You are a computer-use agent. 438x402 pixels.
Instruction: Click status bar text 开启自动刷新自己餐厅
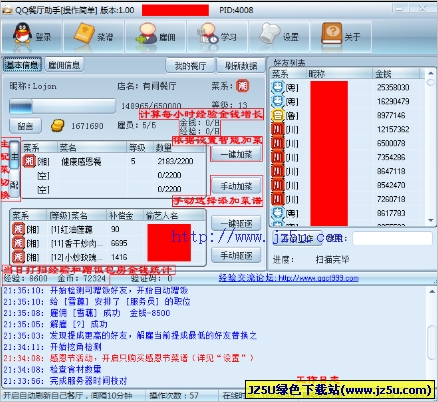[x=68, y=396]
